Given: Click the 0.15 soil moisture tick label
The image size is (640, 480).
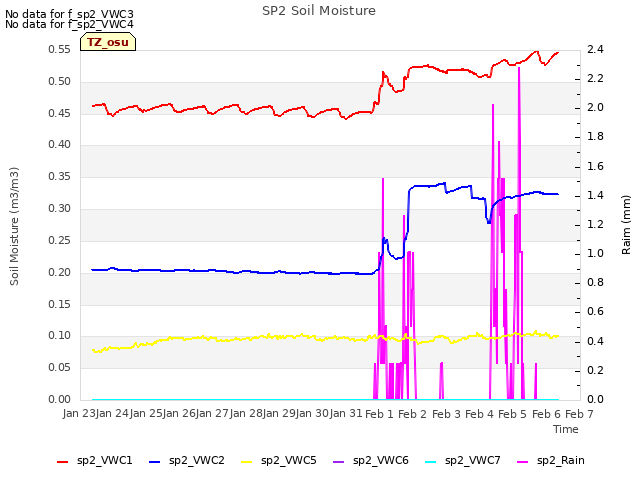Looking at the screenshot, I should 60,304.
